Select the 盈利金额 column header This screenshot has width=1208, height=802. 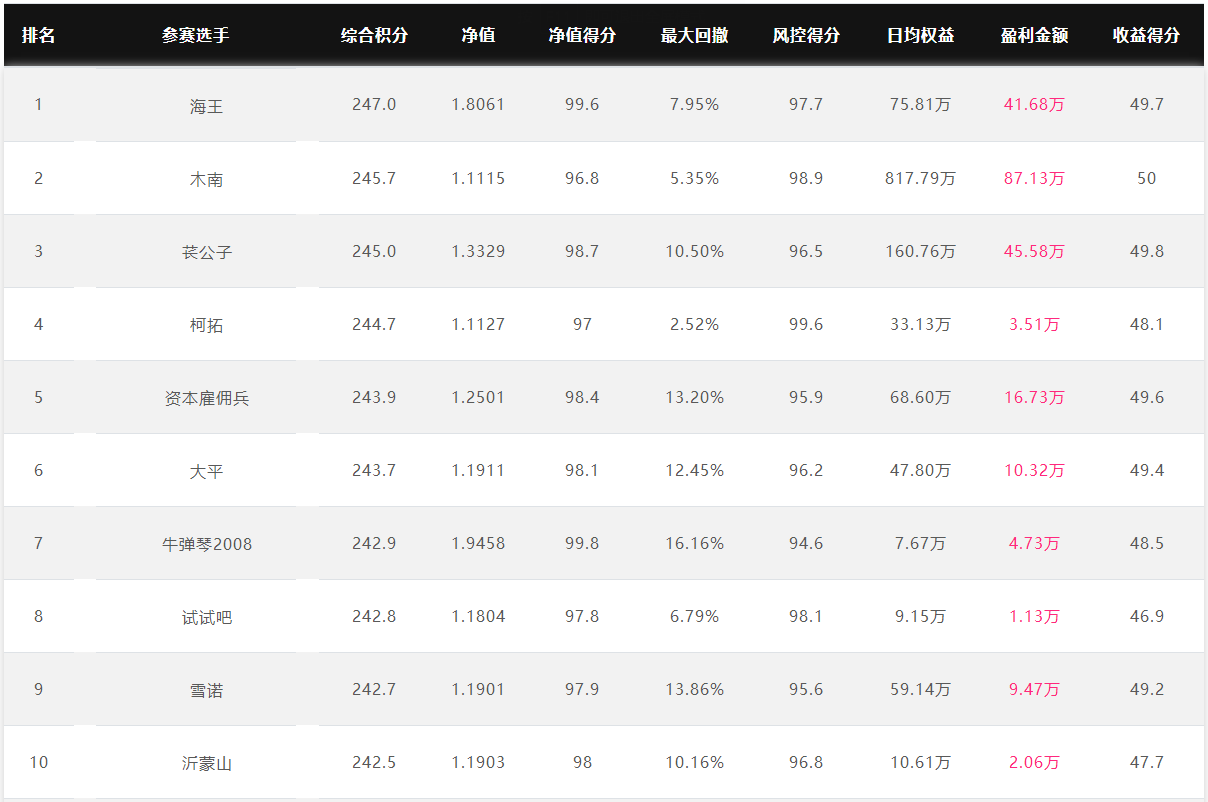(x=1034, y=36)
